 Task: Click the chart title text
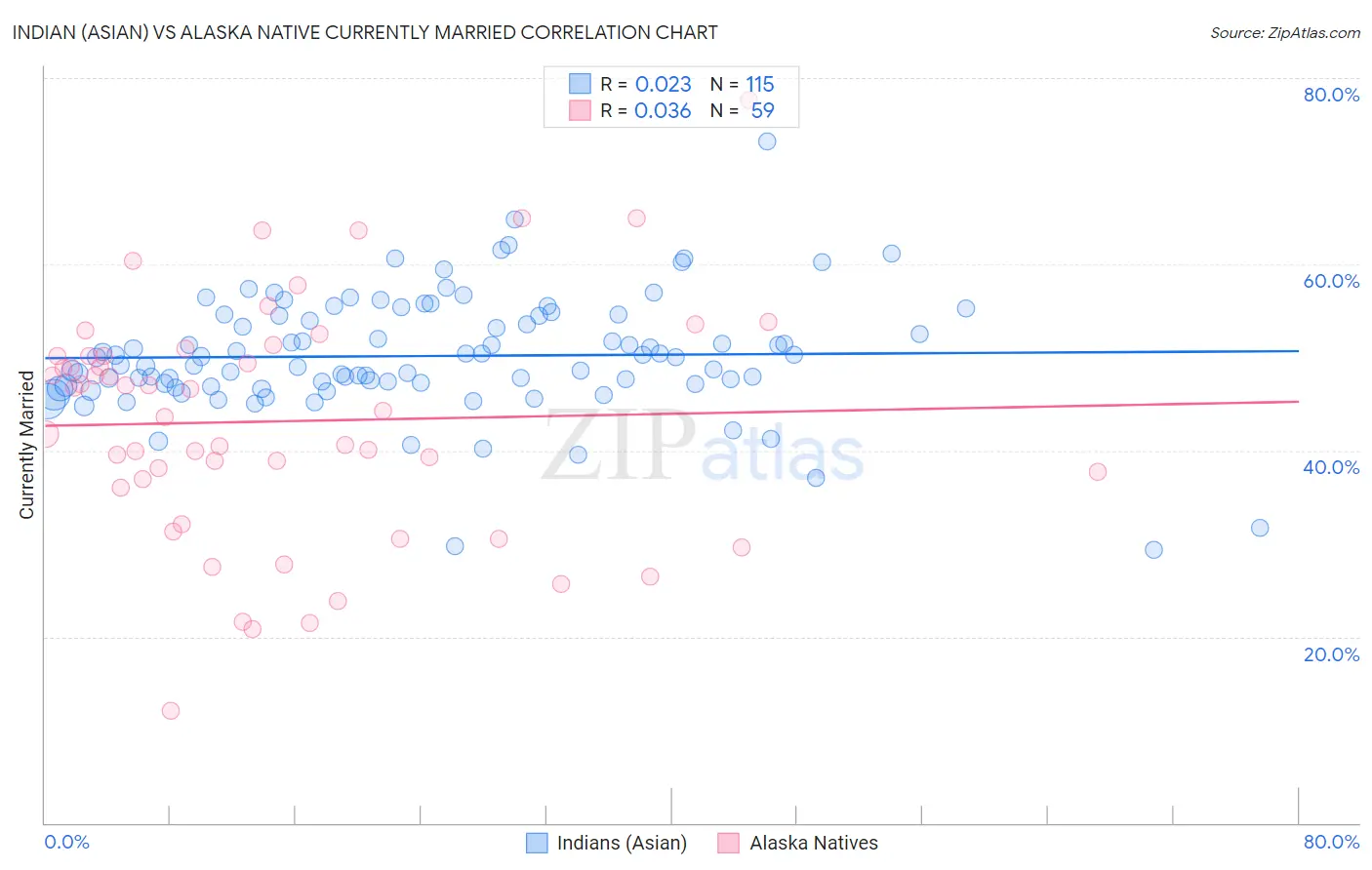click(x=365, y=32)
